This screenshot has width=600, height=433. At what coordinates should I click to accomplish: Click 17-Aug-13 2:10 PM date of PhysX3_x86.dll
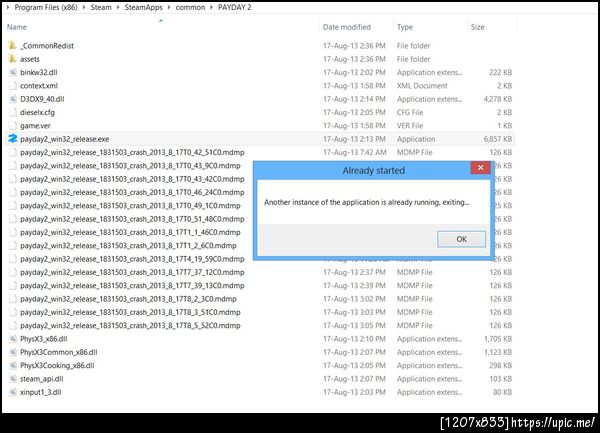354,339
